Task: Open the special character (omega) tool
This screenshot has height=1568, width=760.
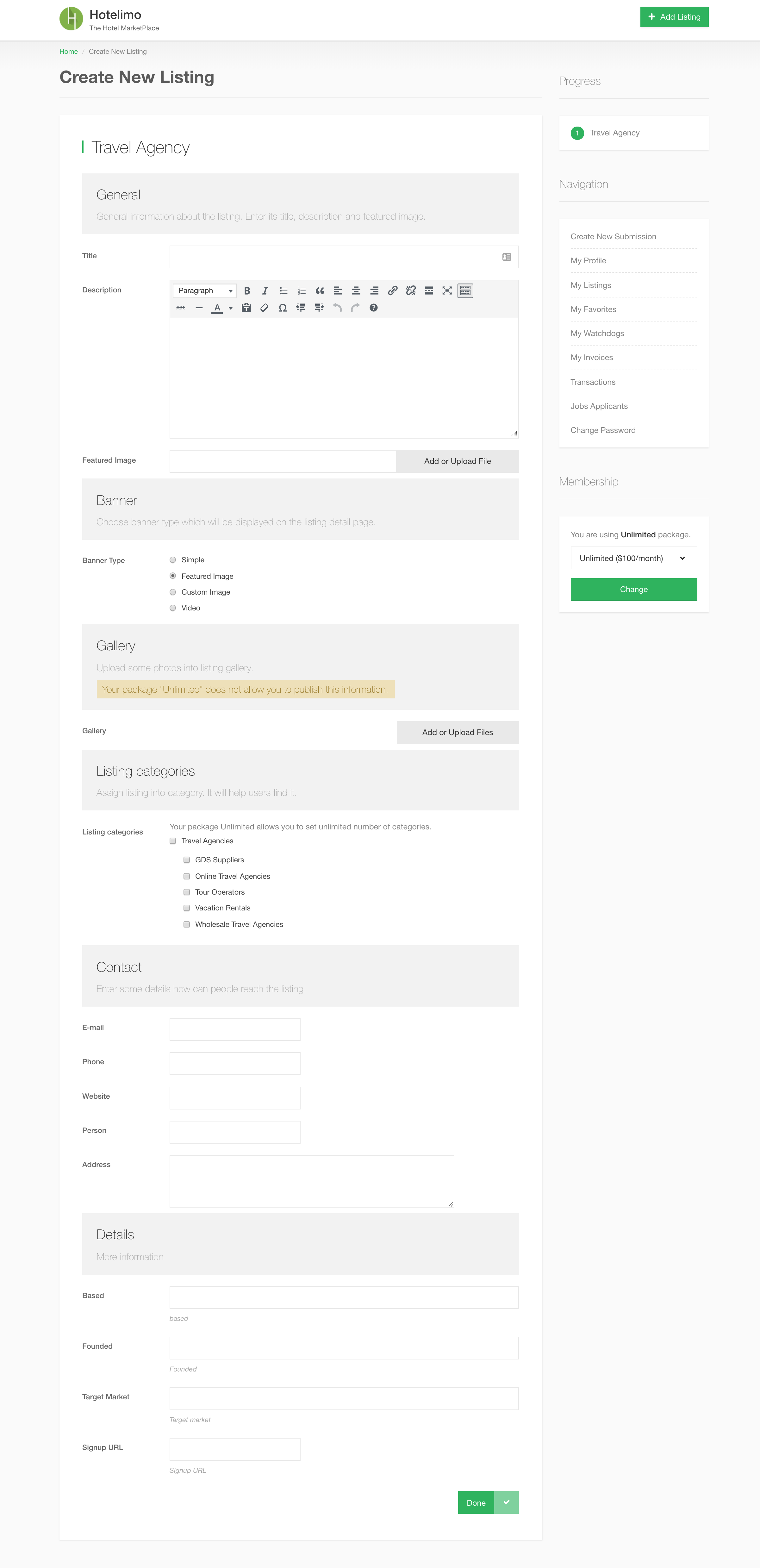Action: pyautogui.click(x=282, y=308)
